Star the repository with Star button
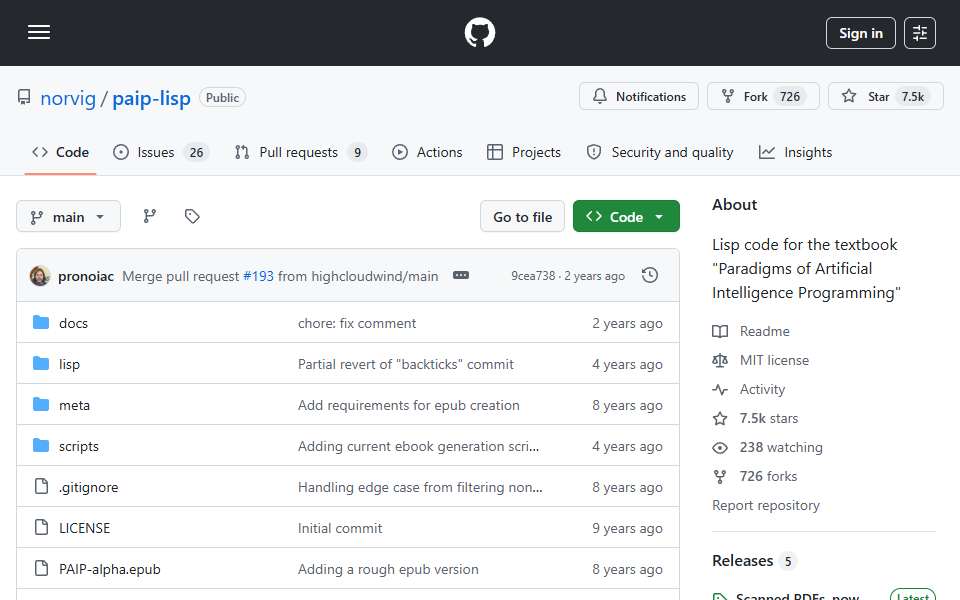This screenshot has width=960, height=600. [x=885, y=97]
